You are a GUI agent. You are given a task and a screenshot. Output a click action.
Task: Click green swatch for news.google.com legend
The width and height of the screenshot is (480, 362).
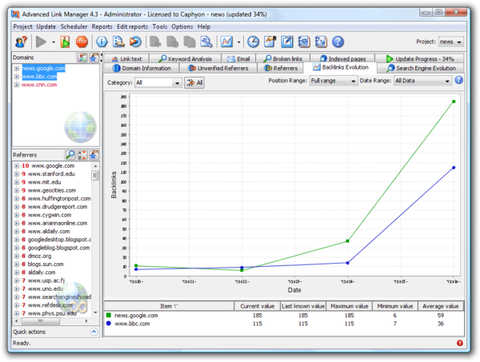(108, 315)
